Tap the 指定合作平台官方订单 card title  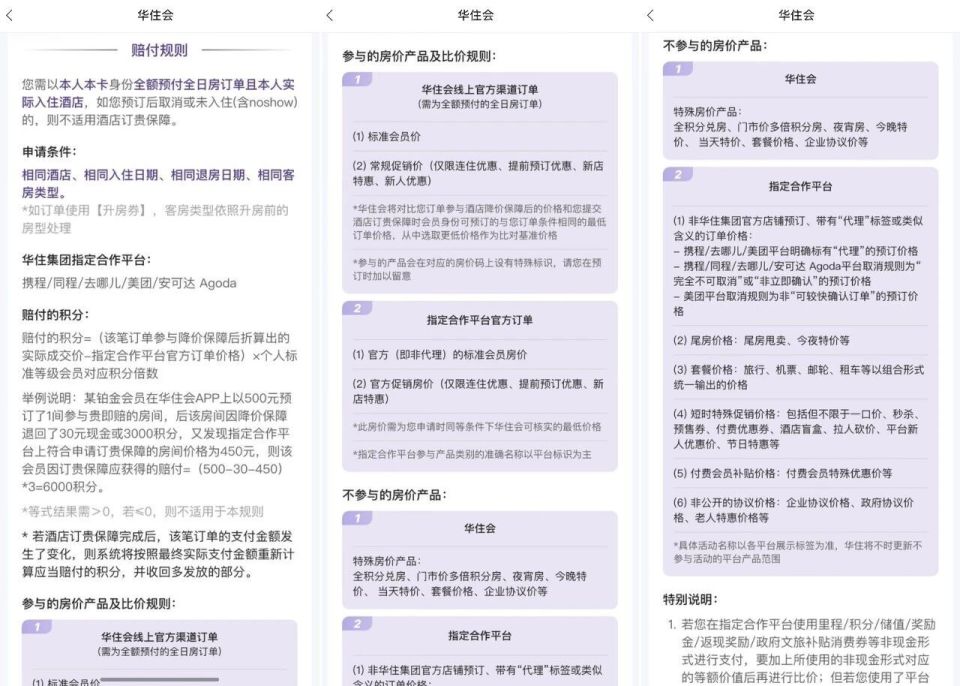click(x=479, y=320)
